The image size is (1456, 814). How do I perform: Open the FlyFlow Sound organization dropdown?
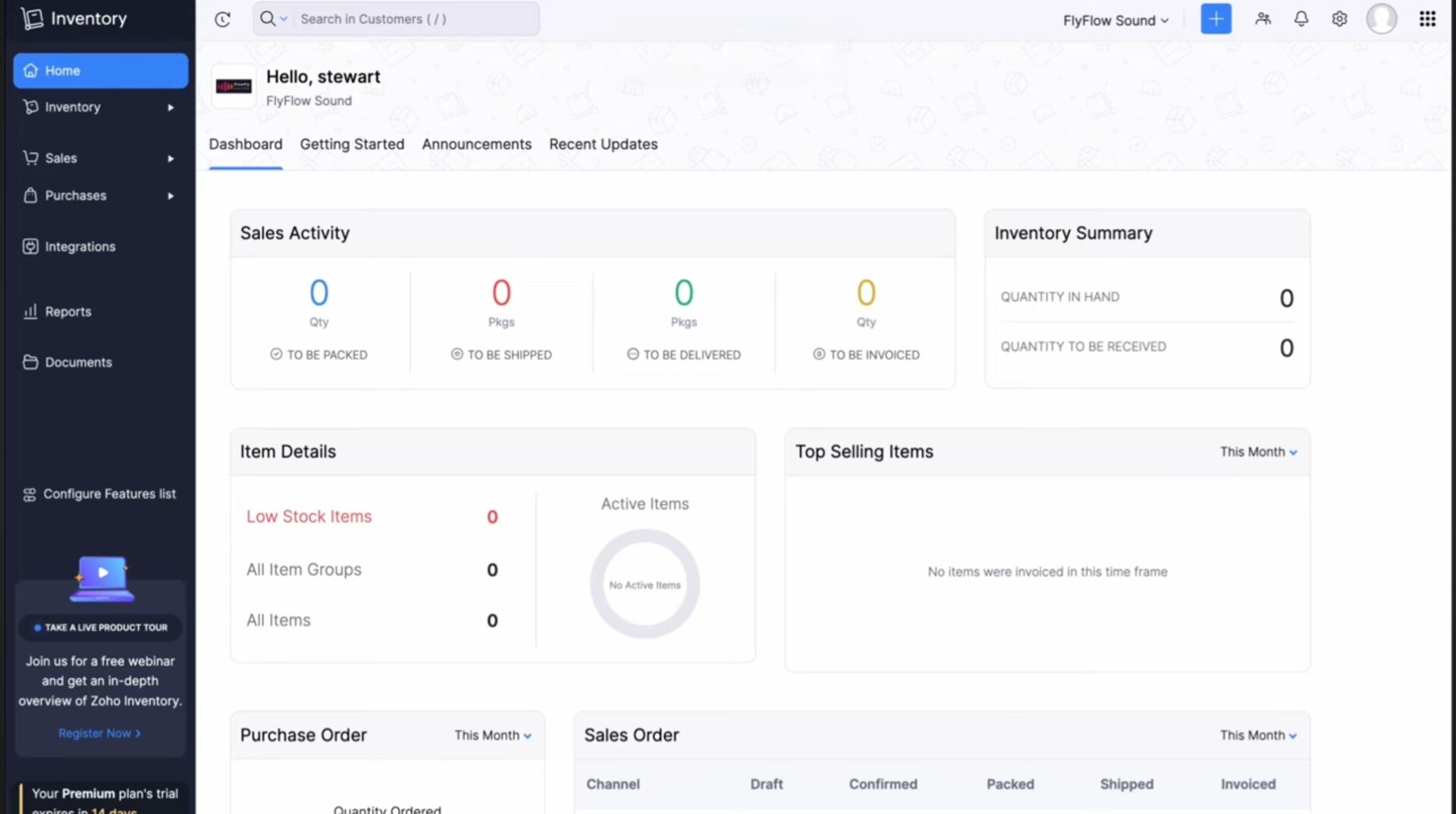point(1116,20)
